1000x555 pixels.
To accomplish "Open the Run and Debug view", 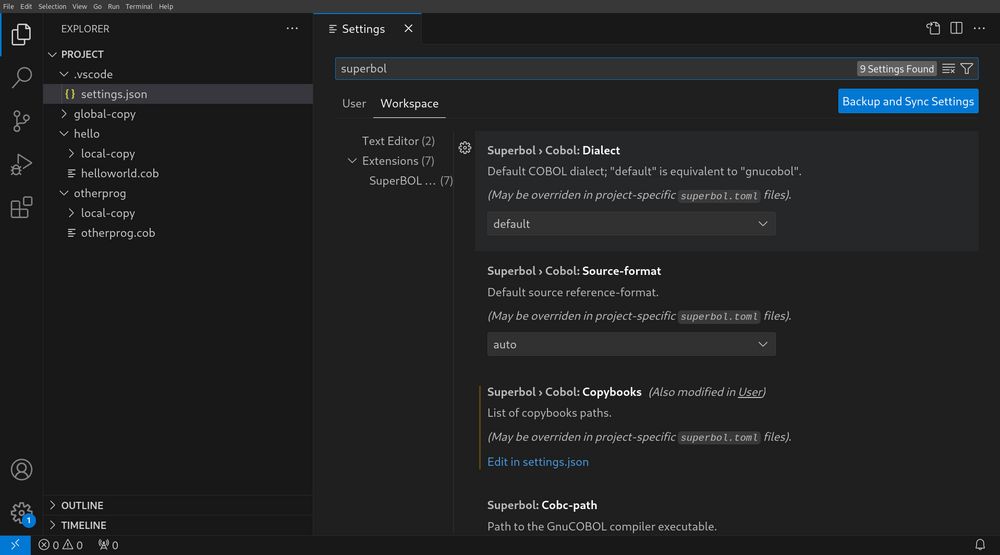I will pos(21,165).
